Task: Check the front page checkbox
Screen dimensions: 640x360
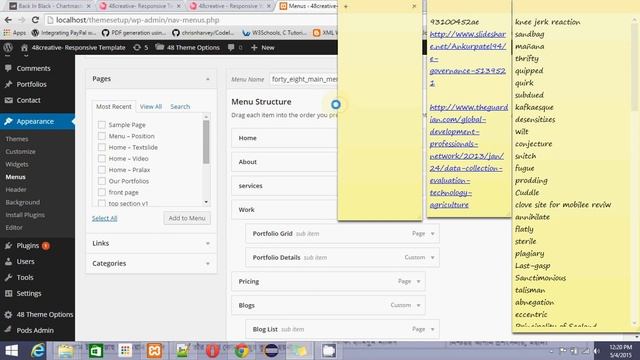Action: pos(102,192)
